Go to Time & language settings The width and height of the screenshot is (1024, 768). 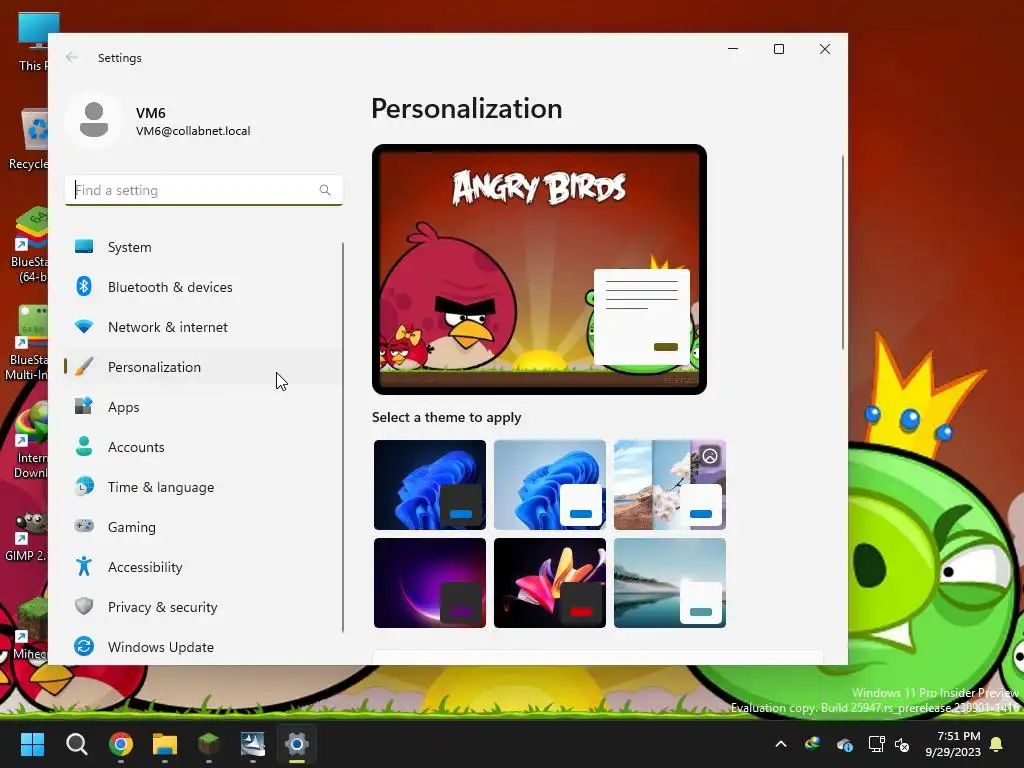pyautogui.click(x=202, y=487)
